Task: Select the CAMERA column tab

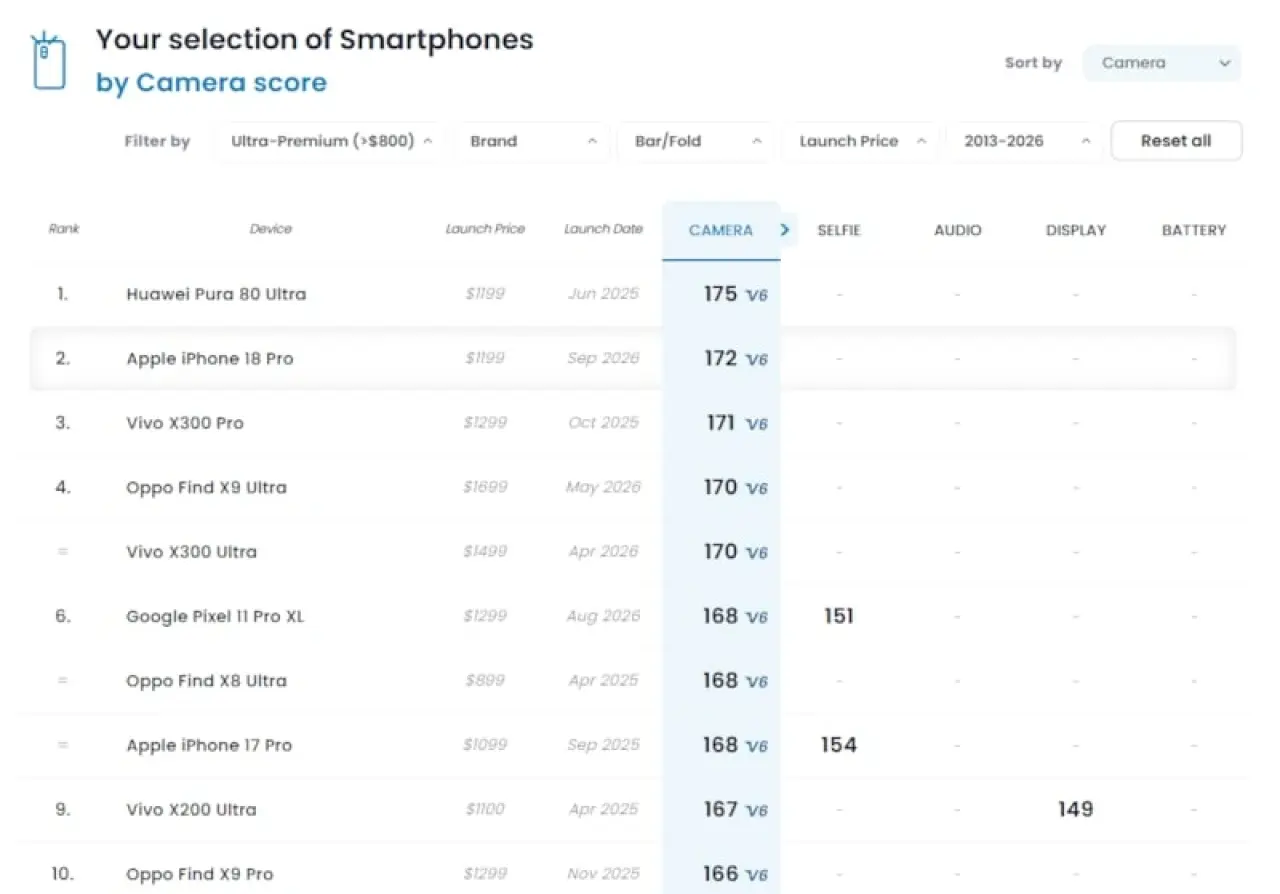Action: (720, 230)
